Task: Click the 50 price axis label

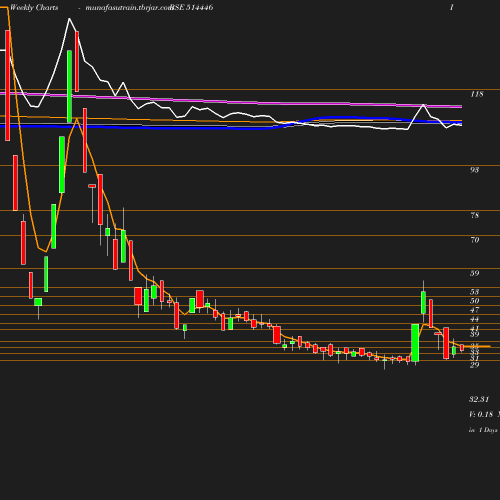Action: pyautogui.click(x=474, y=301)
